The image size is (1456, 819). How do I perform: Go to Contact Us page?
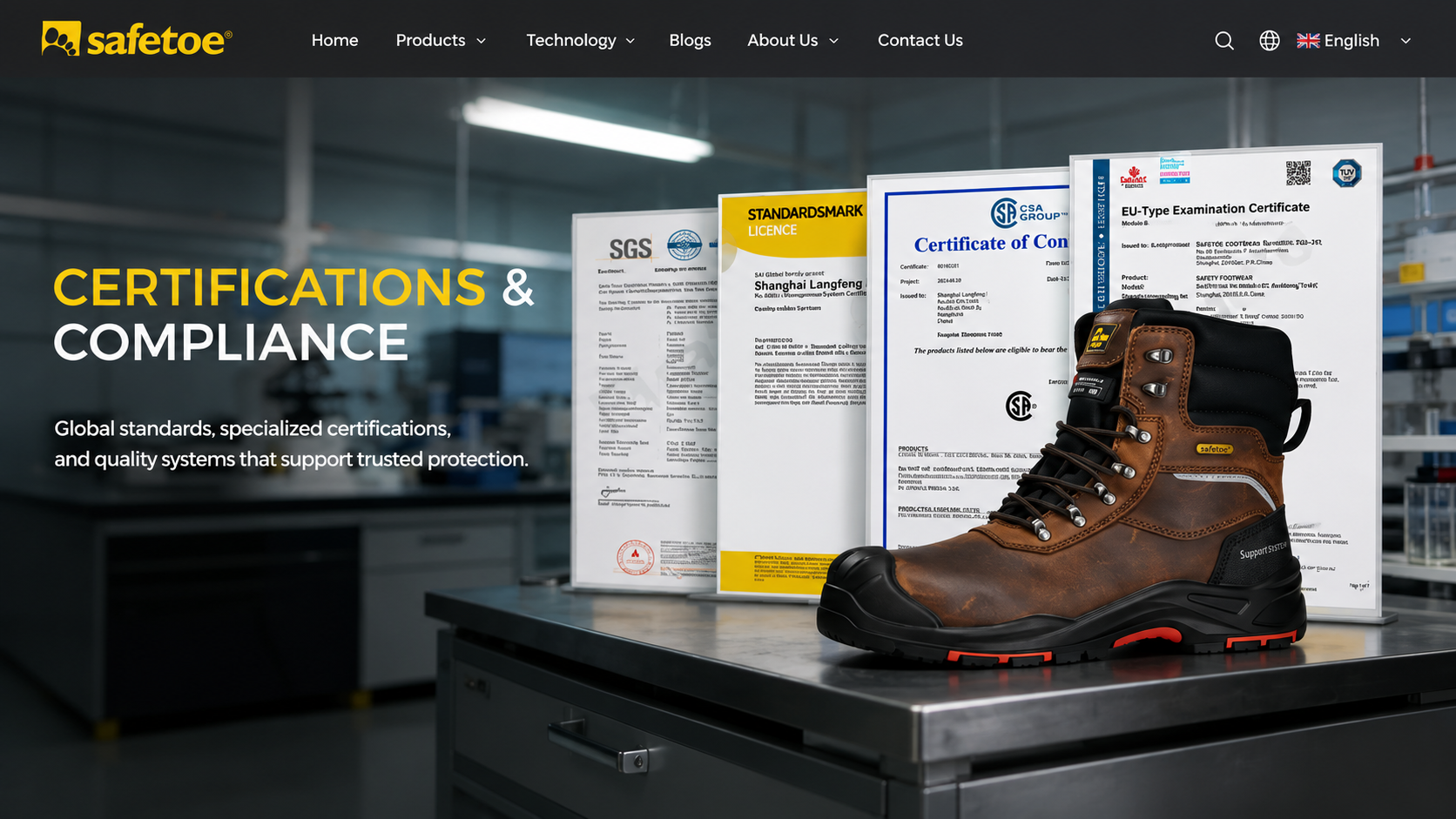[920, 40]
